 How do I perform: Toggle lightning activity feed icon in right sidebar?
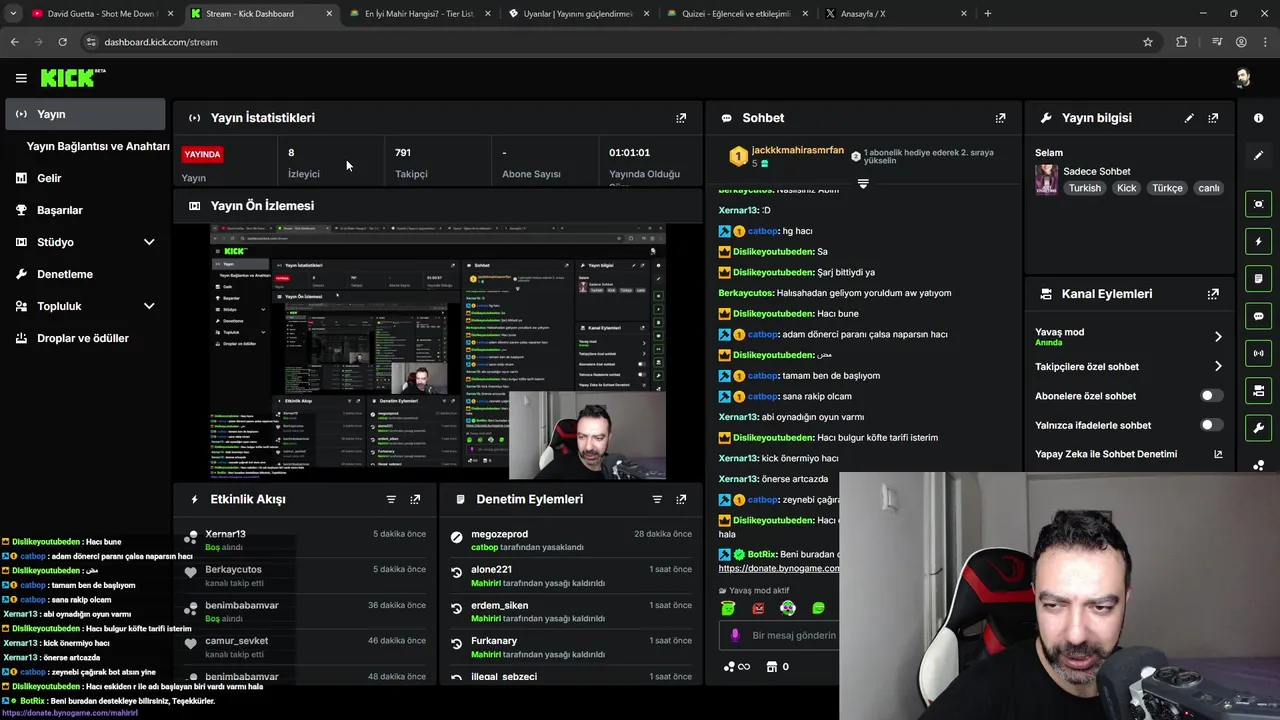coord(1258,241)
